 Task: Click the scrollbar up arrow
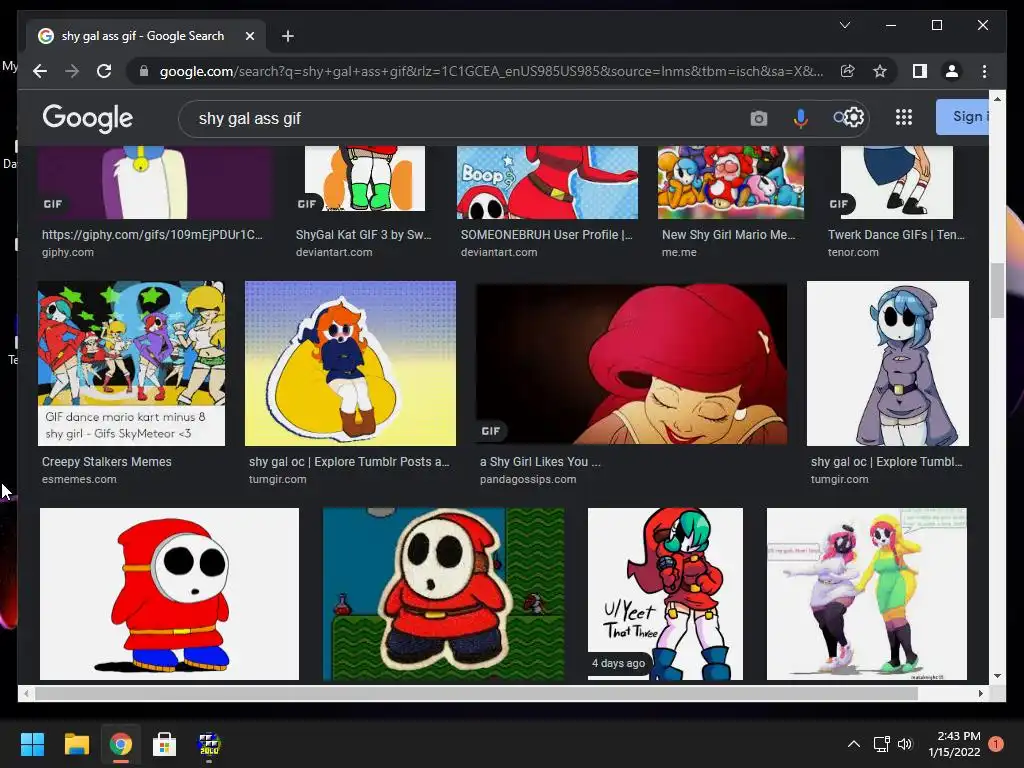click(997, 99)
